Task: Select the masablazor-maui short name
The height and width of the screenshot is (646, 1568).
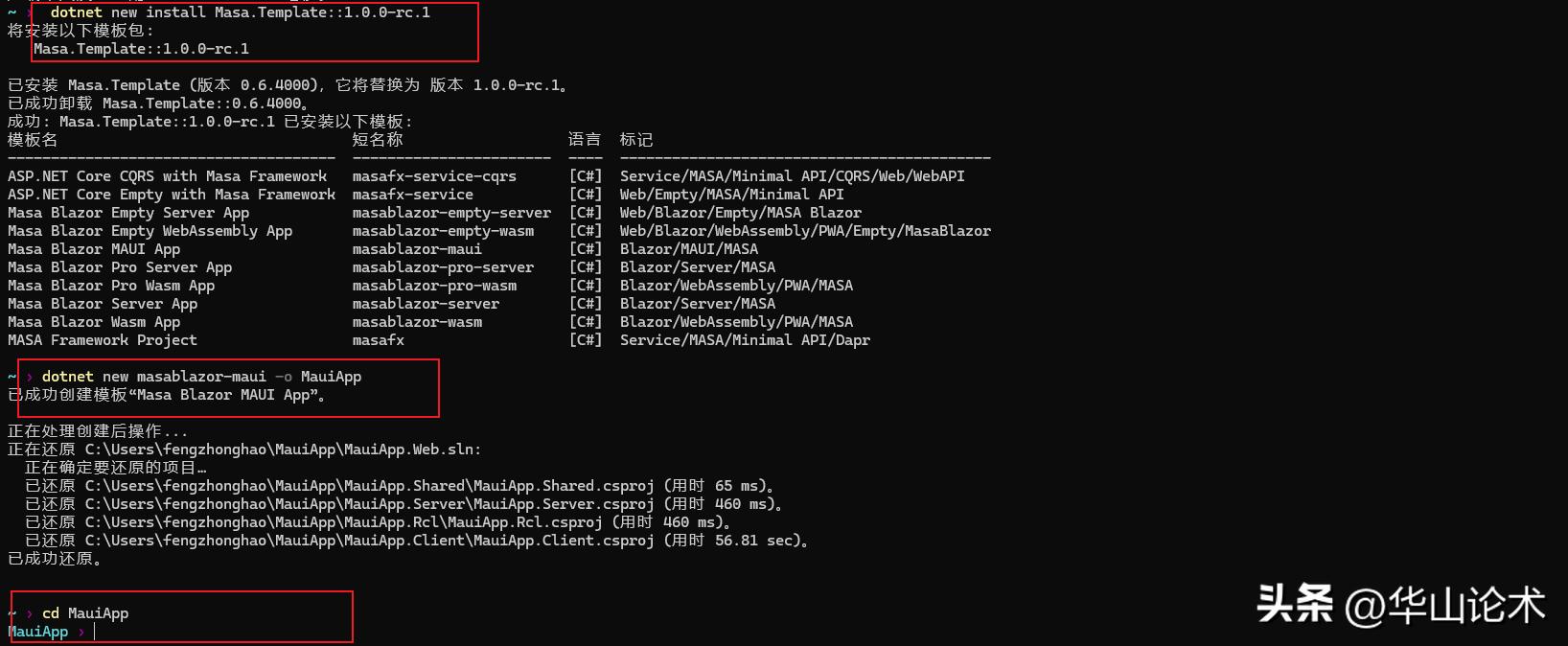Action: tap(416, 249)
